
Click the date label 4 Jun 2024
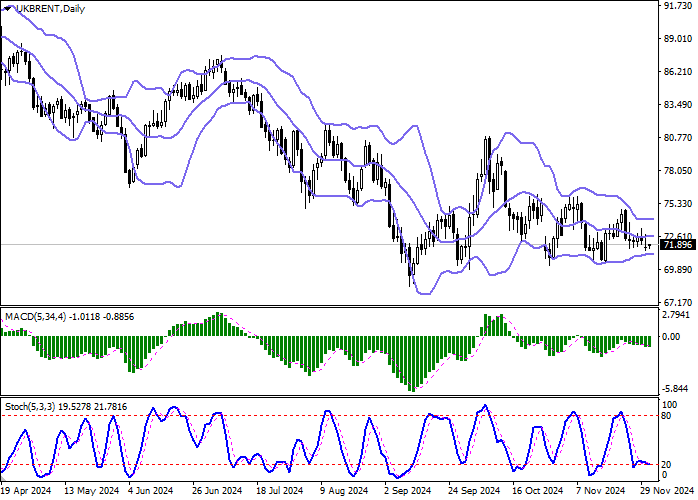click(x=150, y=491)
